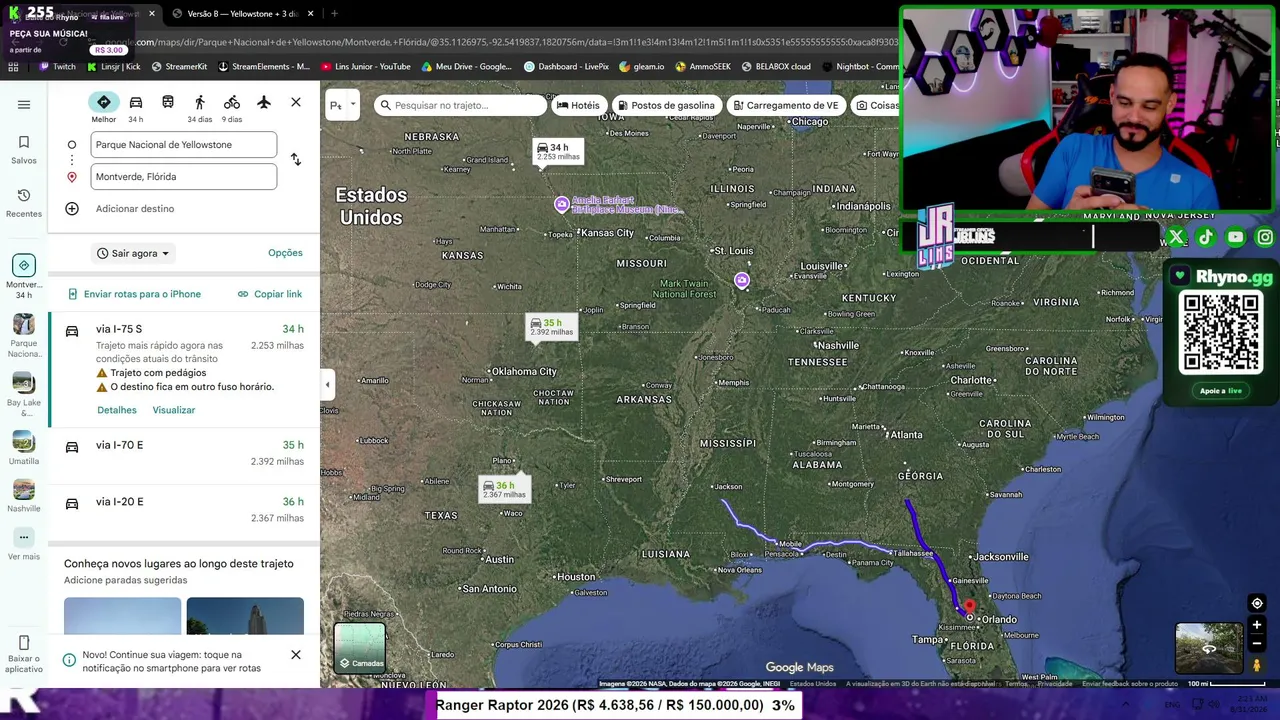Dismiss the Continue sua viagem notification
Screen dimensions: 1280x720
tap(296, 655)
